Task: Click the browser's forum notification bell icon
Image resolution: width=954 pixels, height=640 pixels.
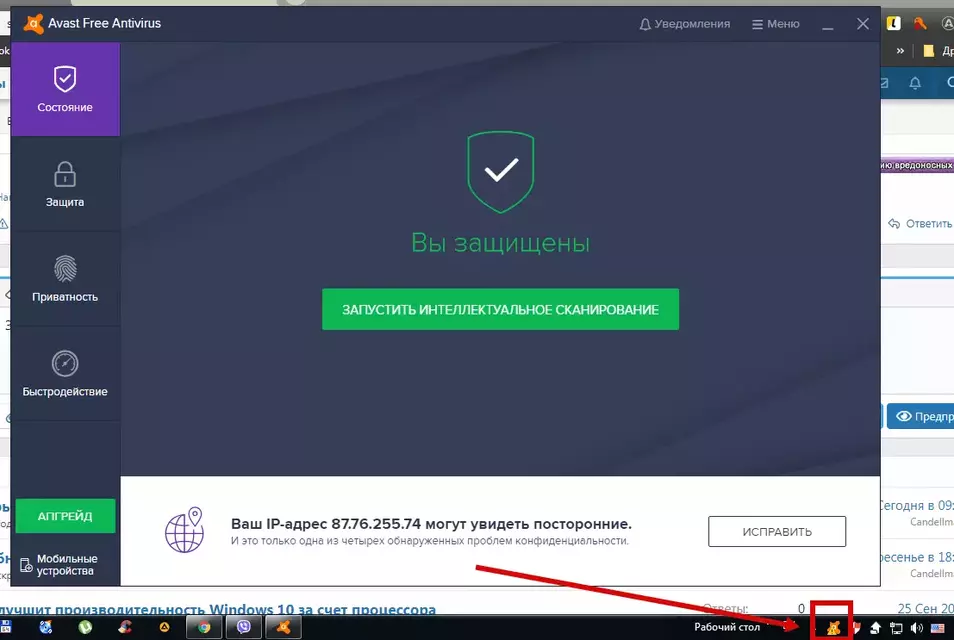Action: coord(915,83)
